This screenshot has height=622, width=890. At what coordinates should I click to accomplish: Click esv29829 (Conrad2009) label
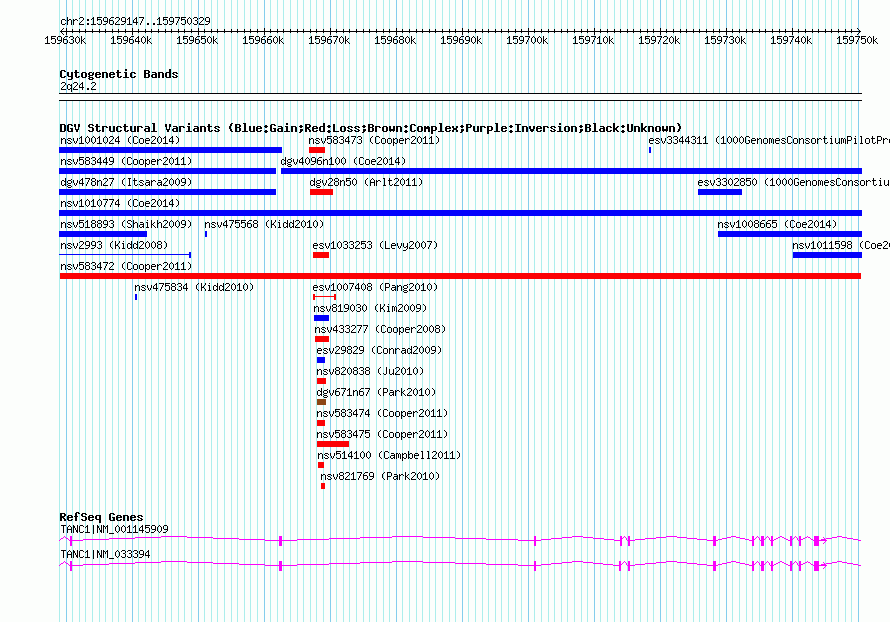379,350
